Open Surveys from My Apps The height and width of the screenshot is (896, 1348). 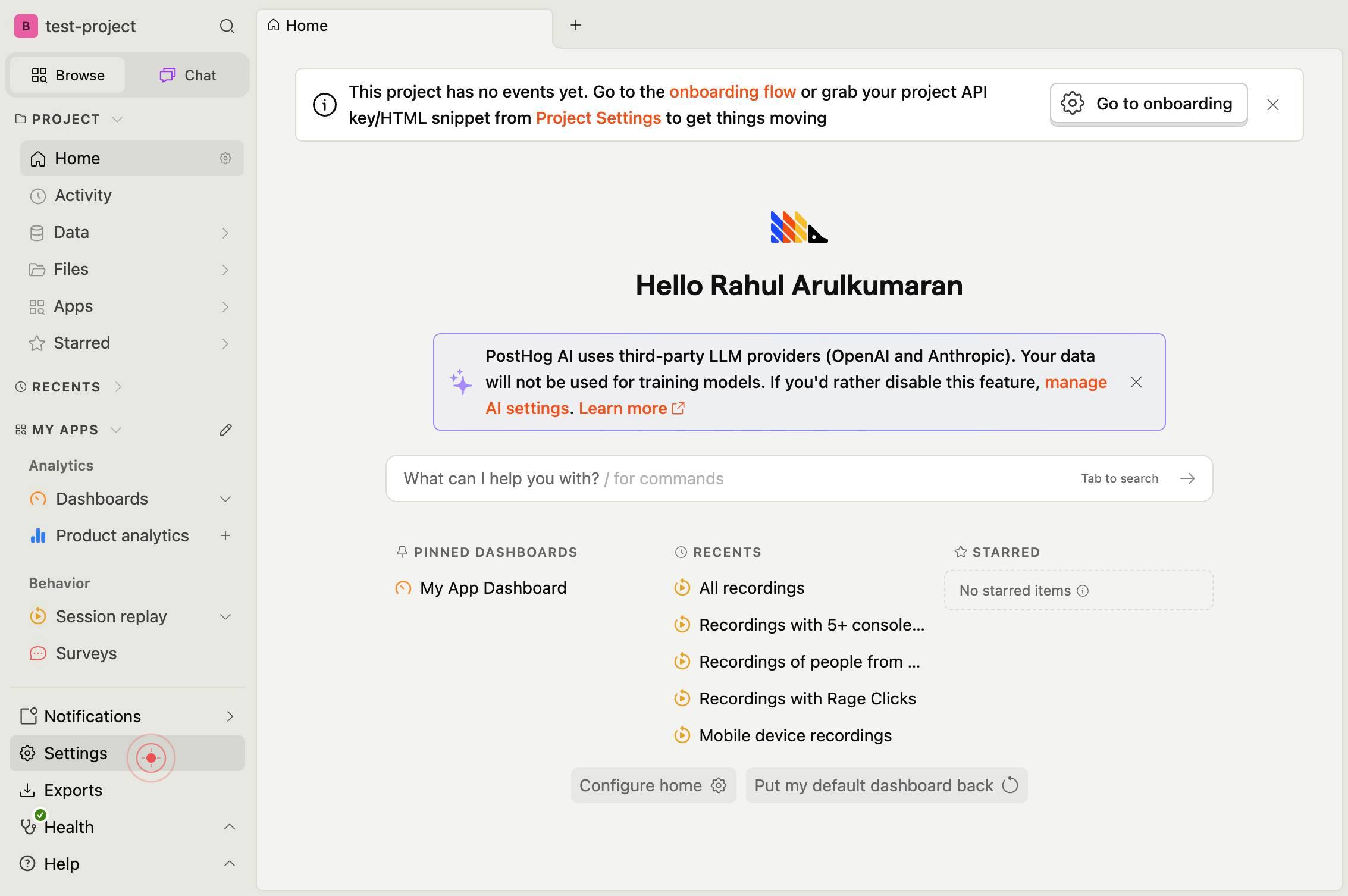click(x=132, y=653)
